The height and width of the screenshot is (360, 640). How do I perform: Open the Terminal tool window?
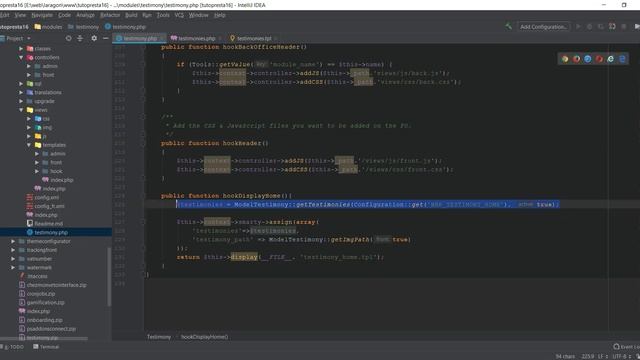pos(46,347)
